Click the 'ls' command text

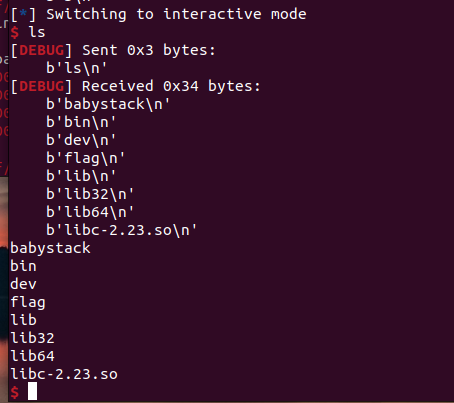pyautogui.click(x=37, y=32)
